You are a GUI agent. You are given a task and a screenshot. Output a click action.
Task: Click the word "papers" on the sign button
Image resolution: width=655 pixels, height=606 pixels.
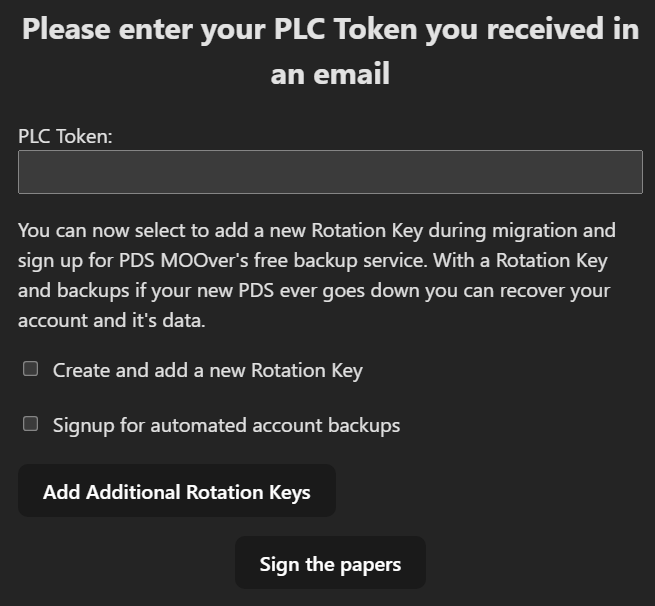369,564
